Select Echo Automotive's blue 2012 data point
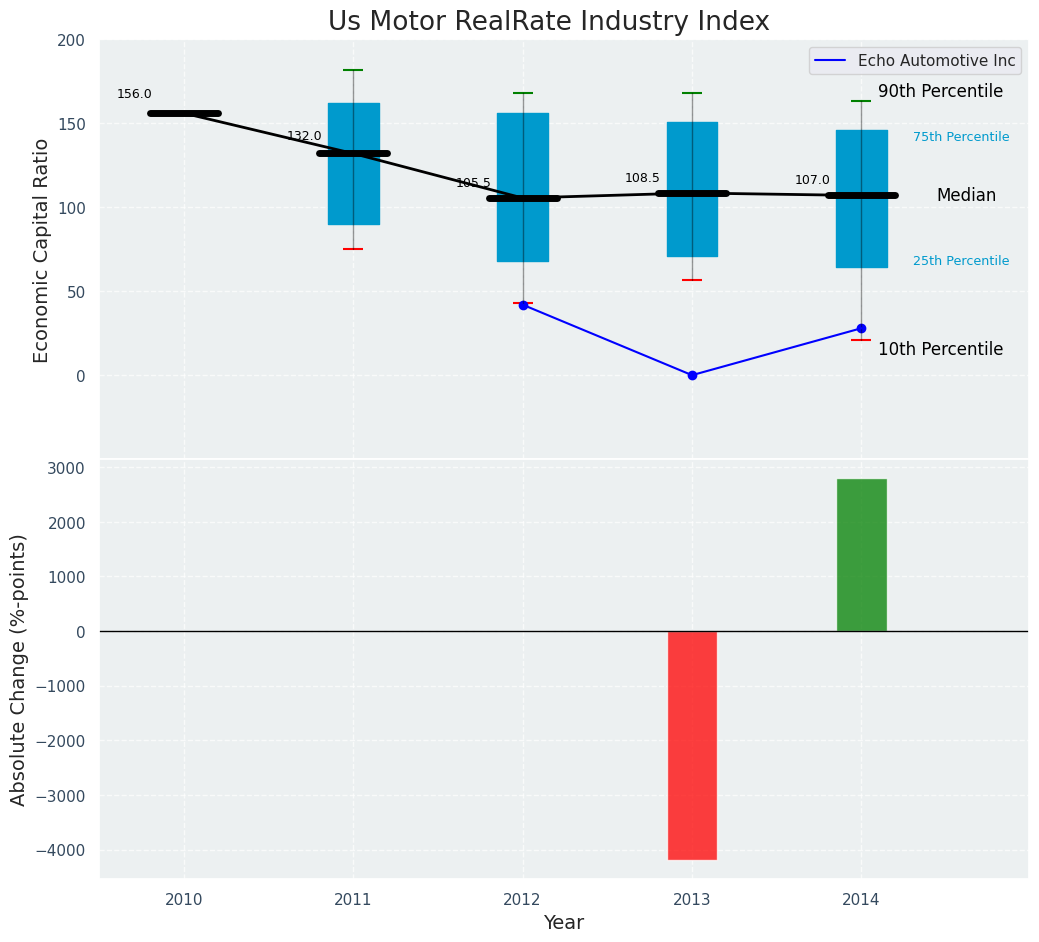 coord(523,305)
